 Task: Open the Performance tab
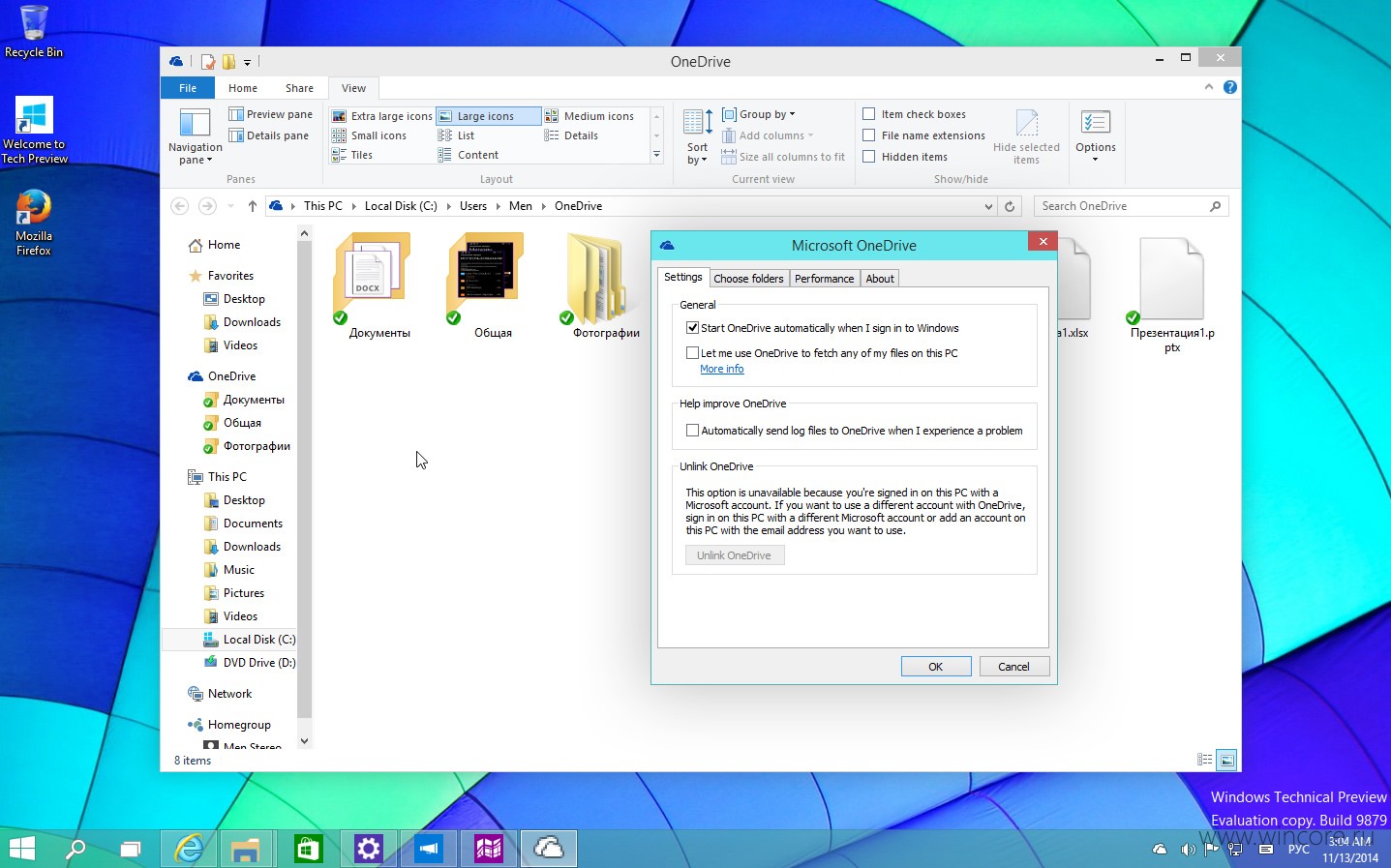tap(824, 279)
